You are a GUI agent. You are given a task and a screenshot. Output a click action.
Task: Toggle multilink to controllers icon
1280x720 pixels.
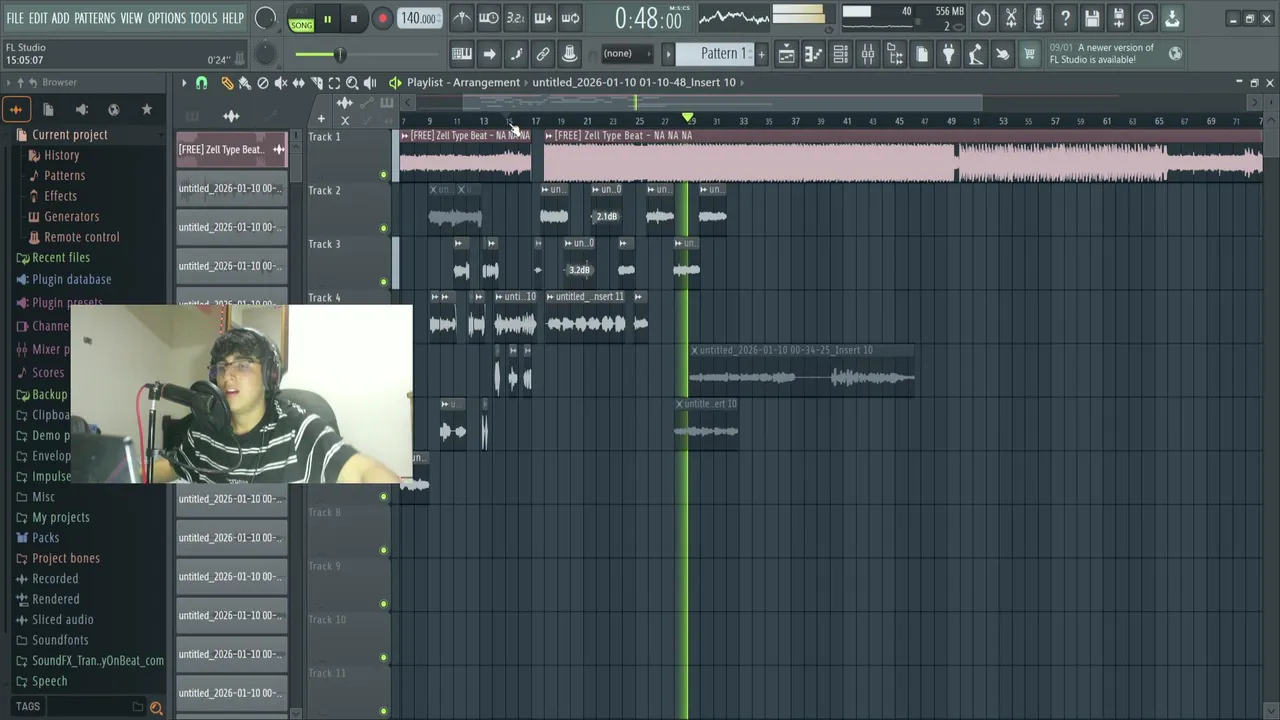[569, 54]
